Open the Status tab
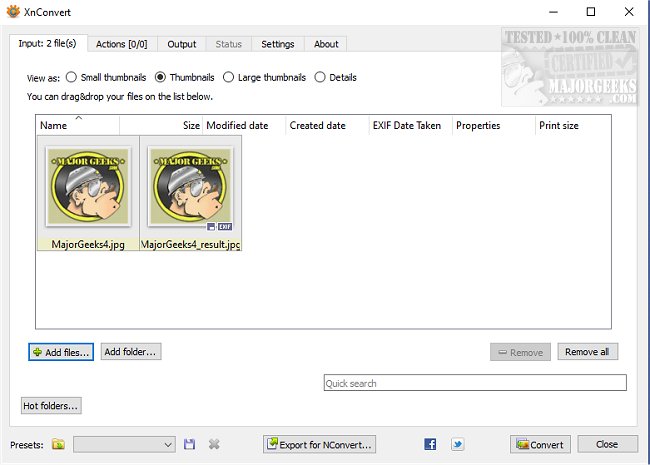Screen dimensions: 650x465 click(228, 44)
